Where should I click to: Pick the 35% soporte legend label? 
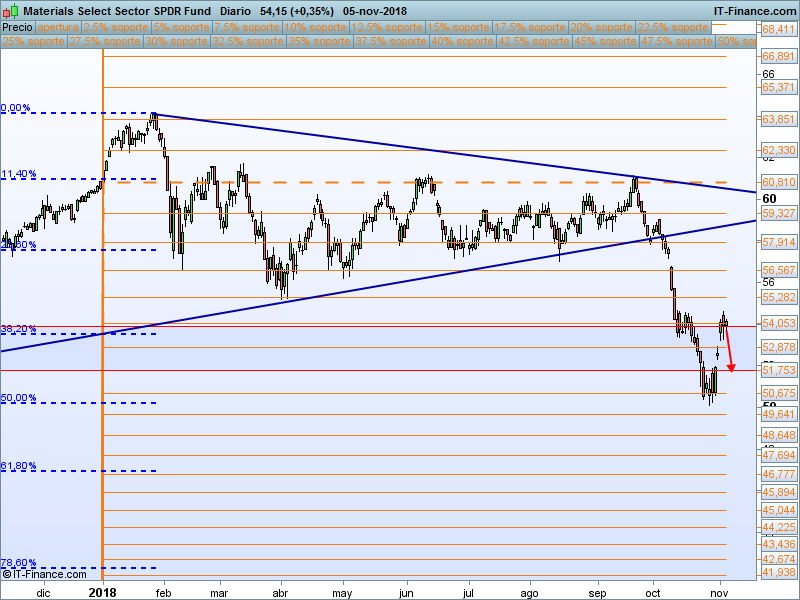(x=319, y=41)
